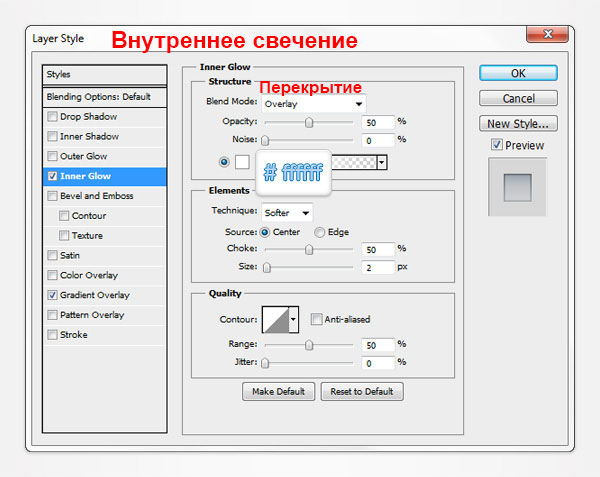Click the Range slider handle

point(309,345)
